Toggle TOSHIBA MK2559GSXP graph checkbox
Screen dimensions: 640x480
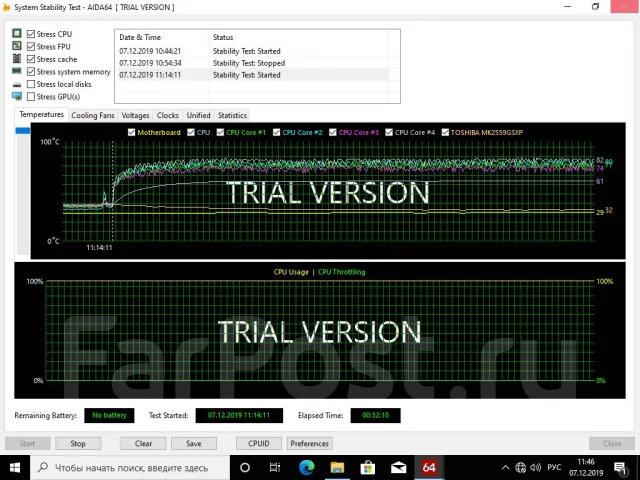tap(445, 132)
